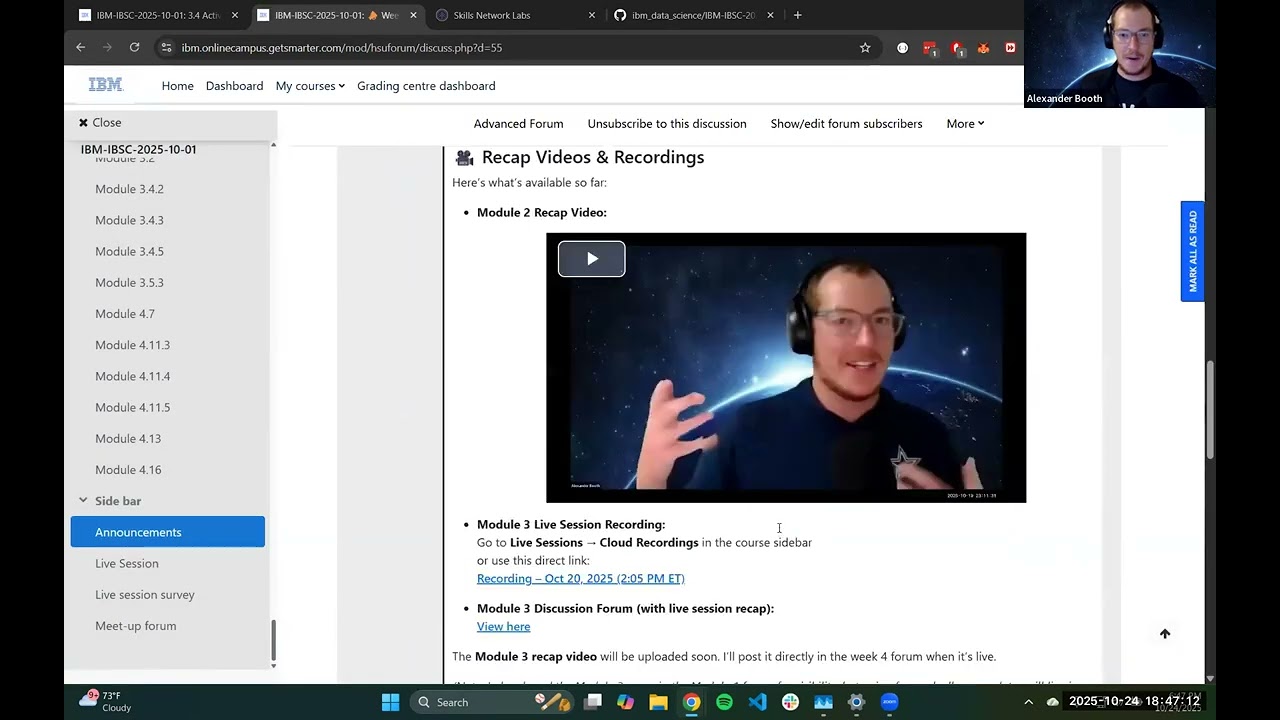Open the red fast-forward extension icon
Image resolution: width=1280 pixels, height=720 pixels.
coord(1010,47)
